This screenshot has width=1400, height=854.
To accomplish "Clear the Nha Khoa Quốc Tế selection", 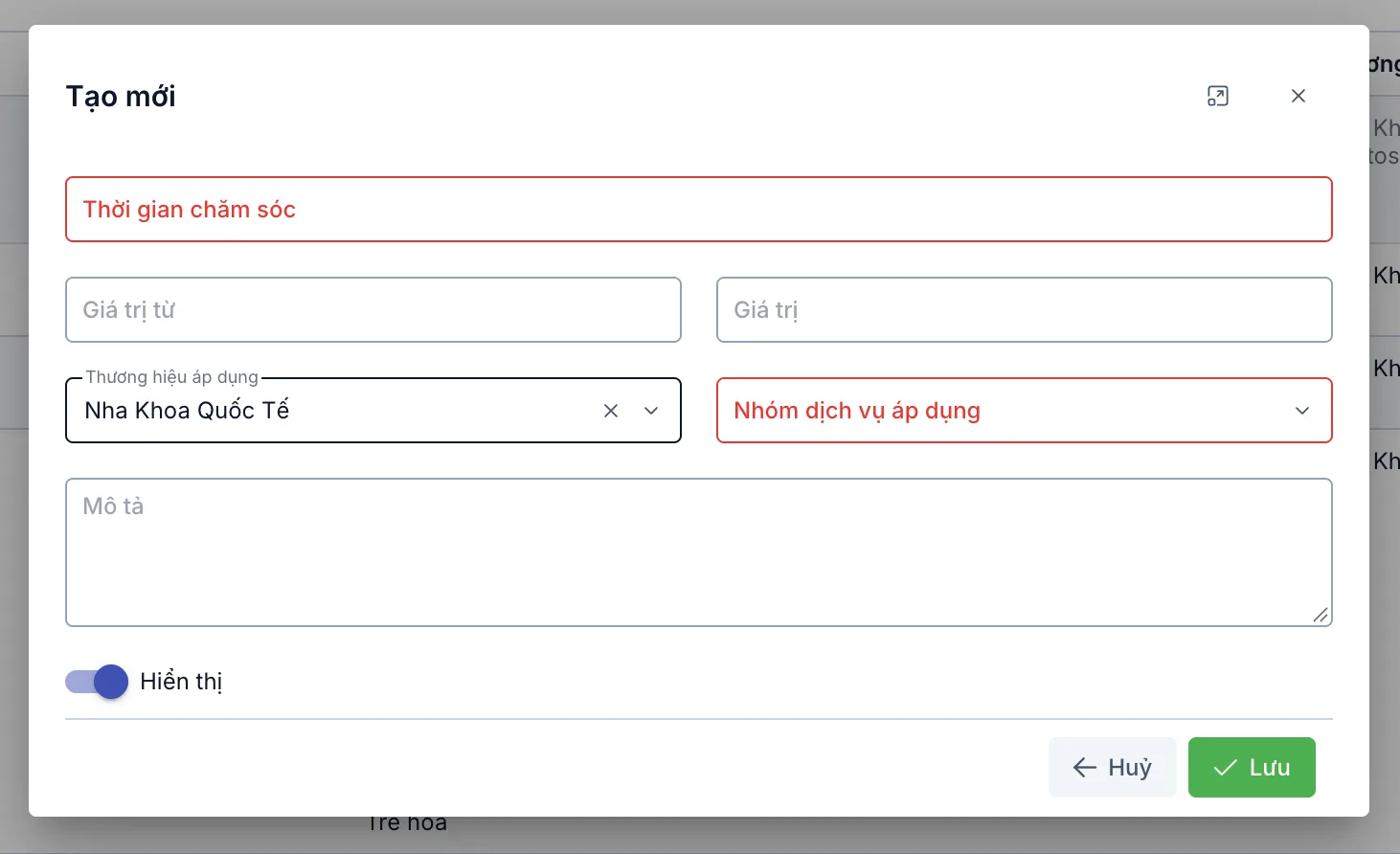I will pos(611,411).
